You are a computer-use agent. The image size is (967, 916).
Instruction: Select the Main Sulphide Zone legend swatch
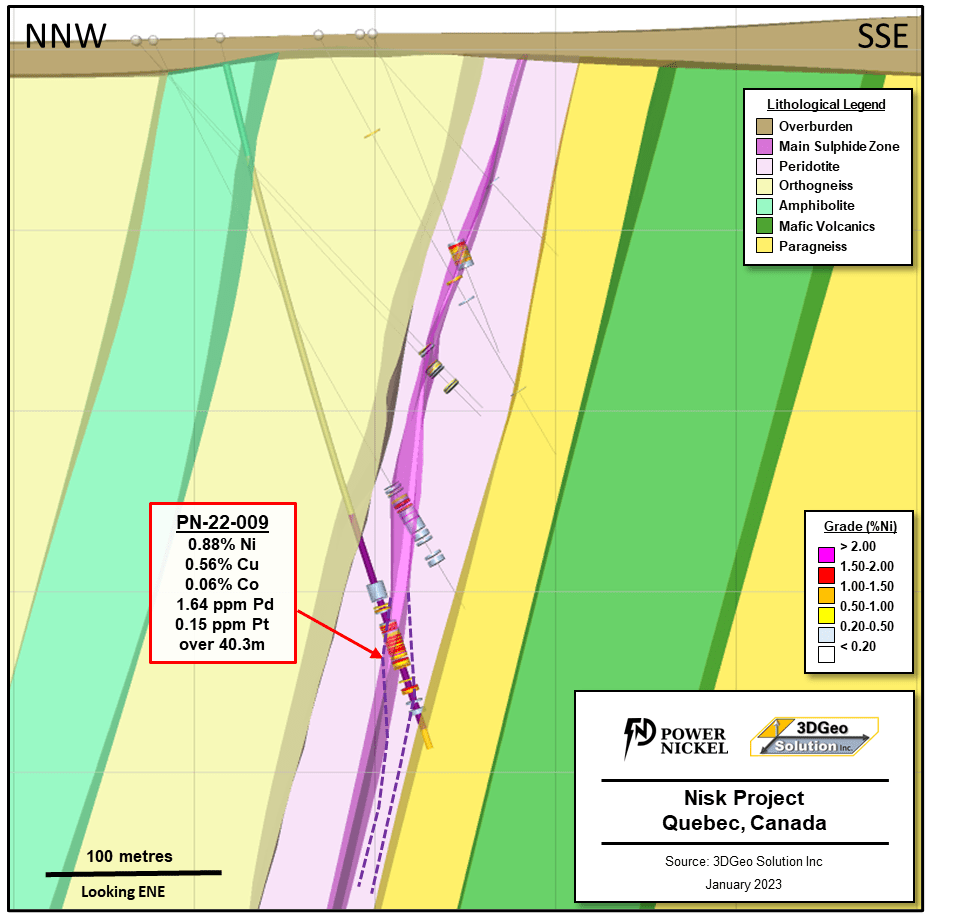click(765, 147)
